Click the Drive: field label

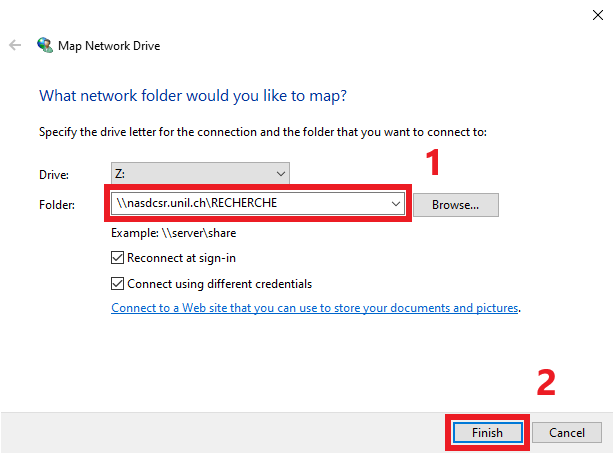point(54,175)
